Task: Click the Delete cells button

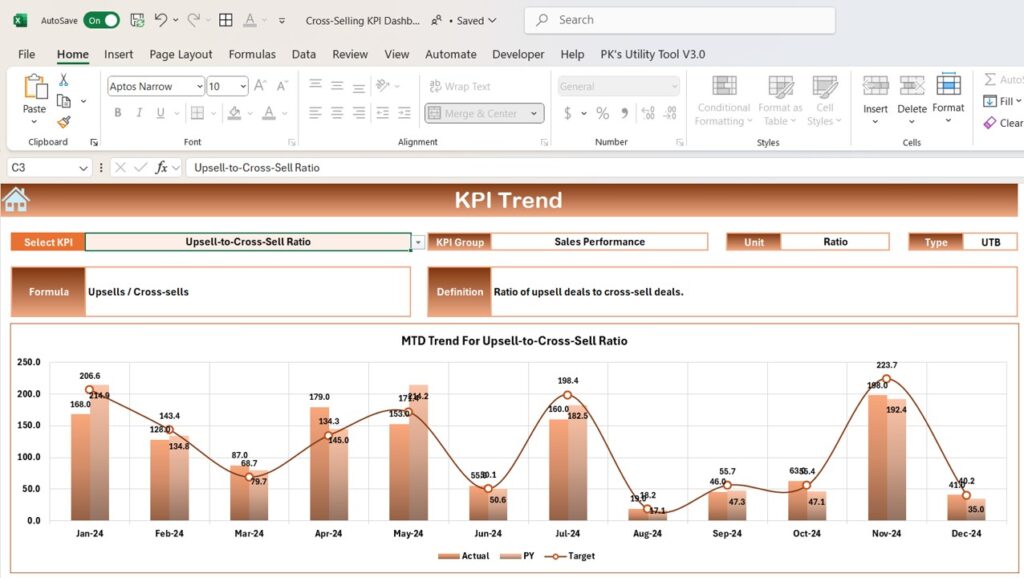Action: click(912, 99)
